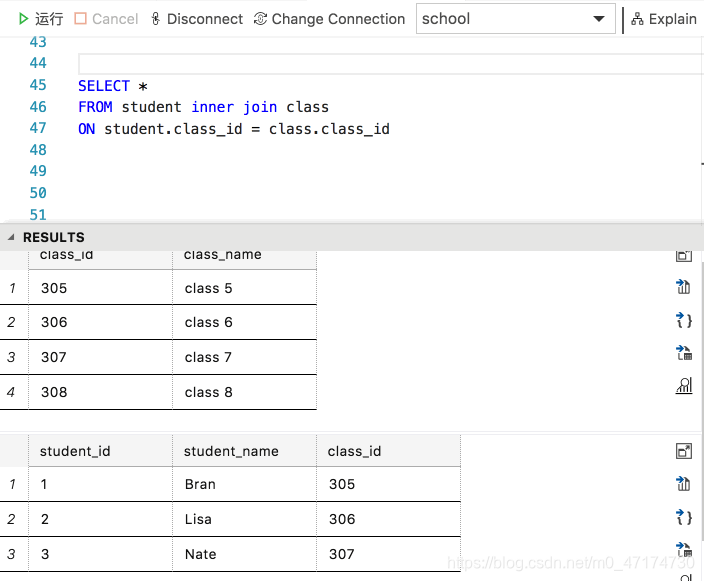Select the 'Bran' cell
Screen dimensions: 704x581
point(245,484)
